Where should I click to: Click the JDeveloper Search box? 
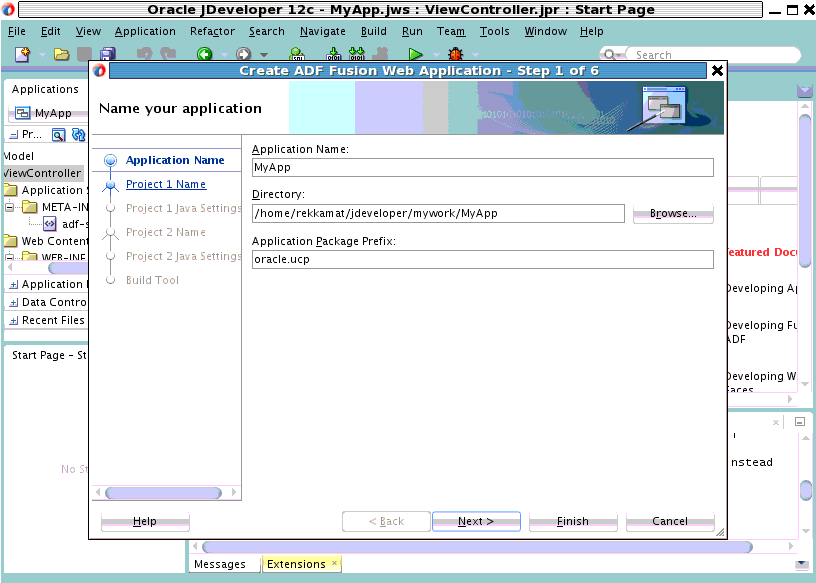[x=713, y=55]
